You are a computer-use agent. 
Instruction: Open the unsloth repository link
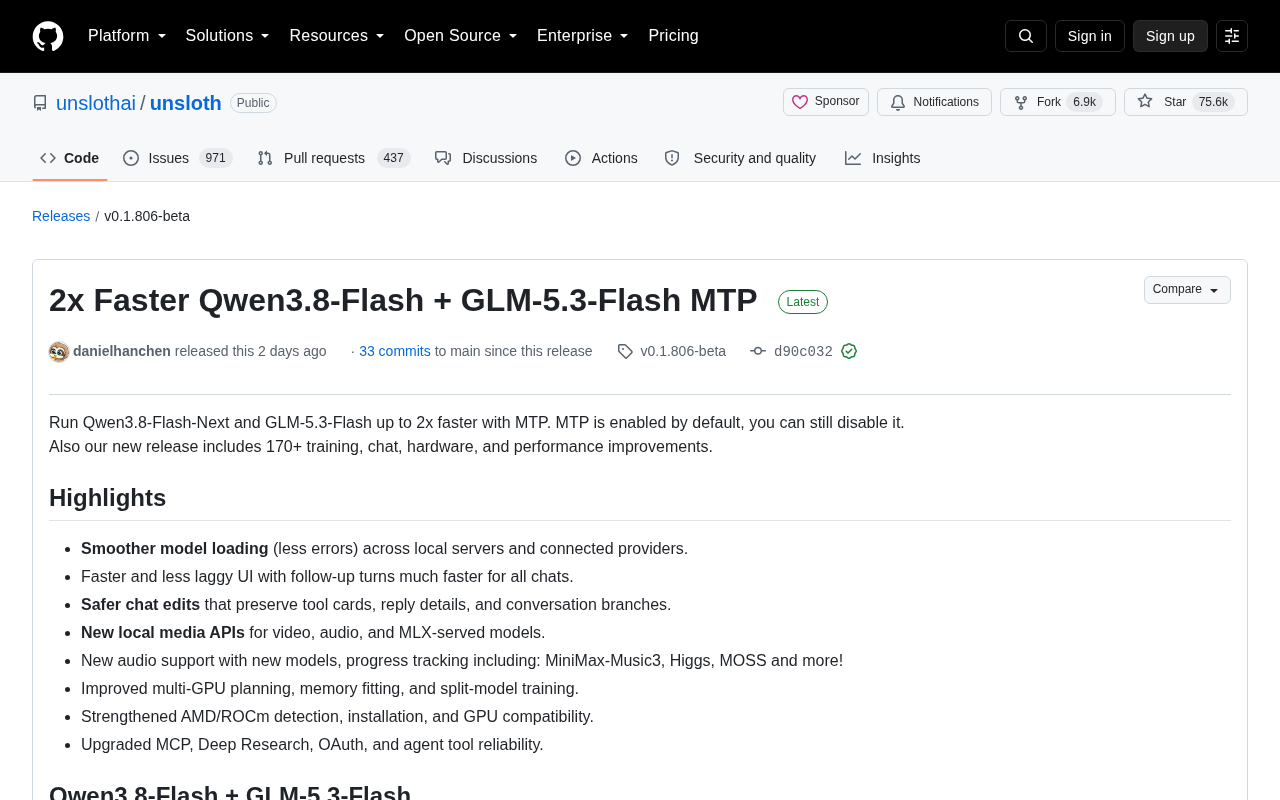coord(186,103)
